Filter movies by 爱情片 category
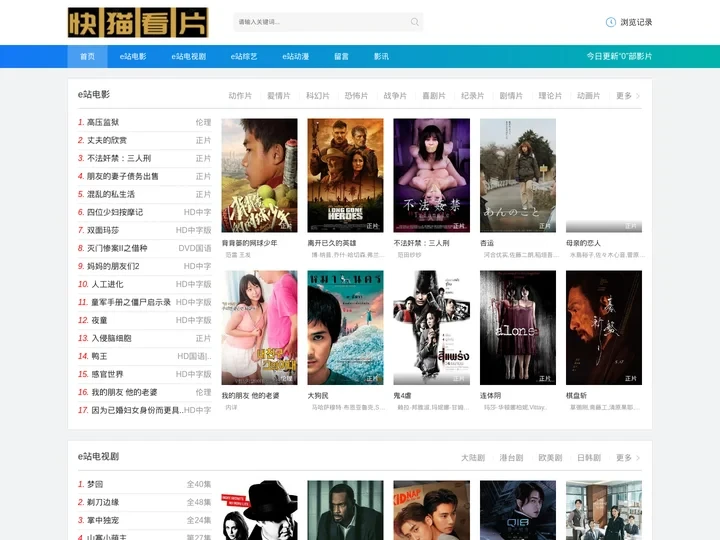 [279, 96]
